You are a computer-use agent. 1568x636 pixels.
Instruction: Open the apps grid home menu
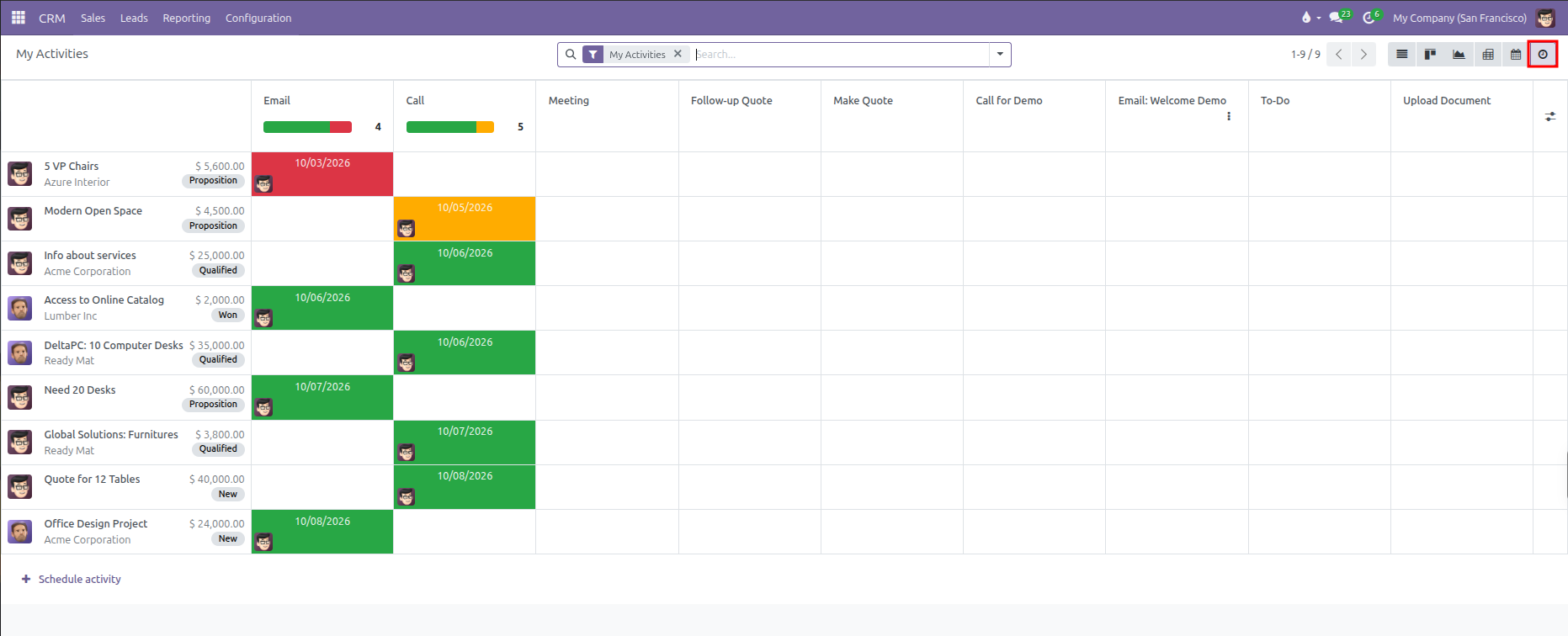click(19, 18)
